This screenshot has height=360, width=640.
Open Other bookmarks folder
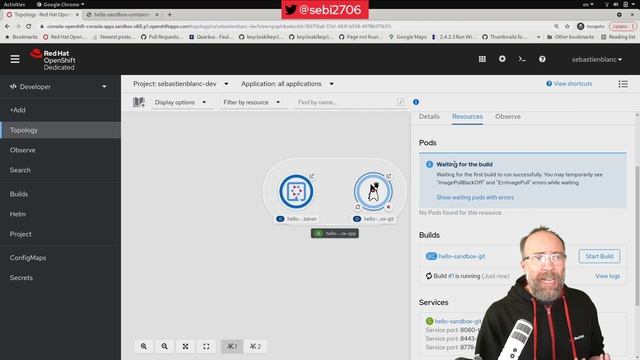pyautogui.click(x=571, y=37)
